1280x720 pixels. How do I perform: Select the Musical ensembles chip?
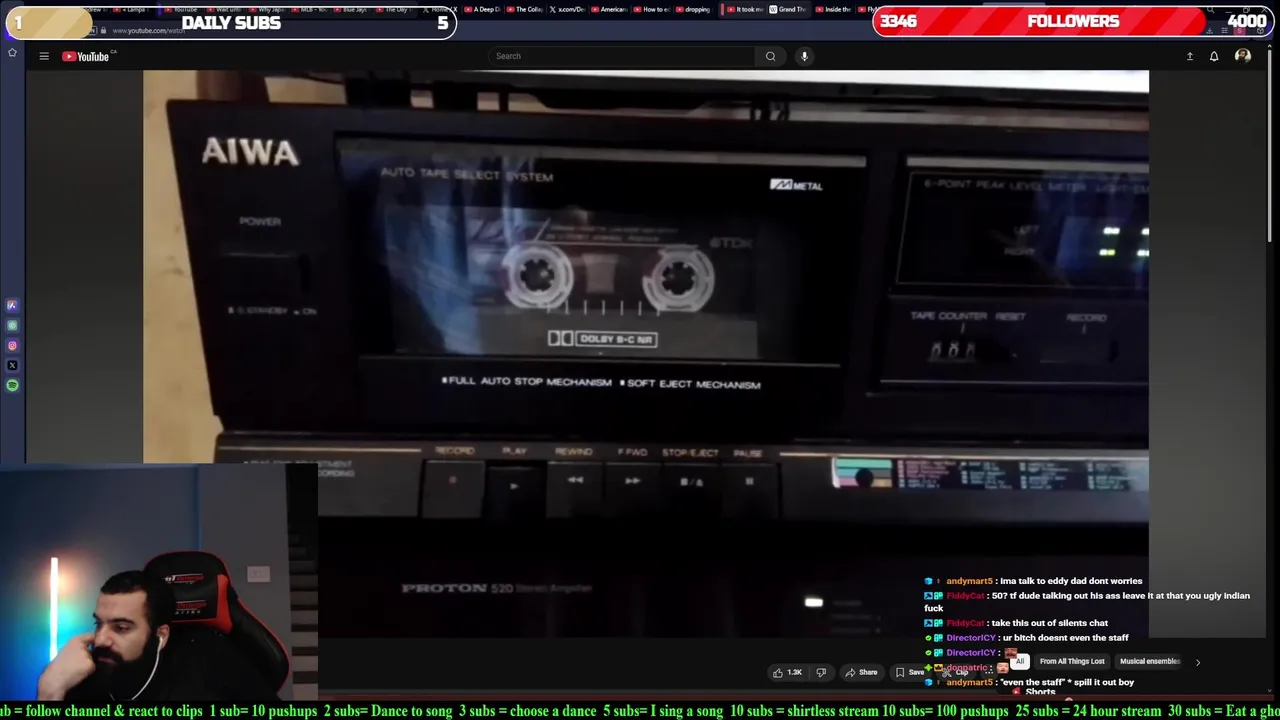tap(1150, 661)
